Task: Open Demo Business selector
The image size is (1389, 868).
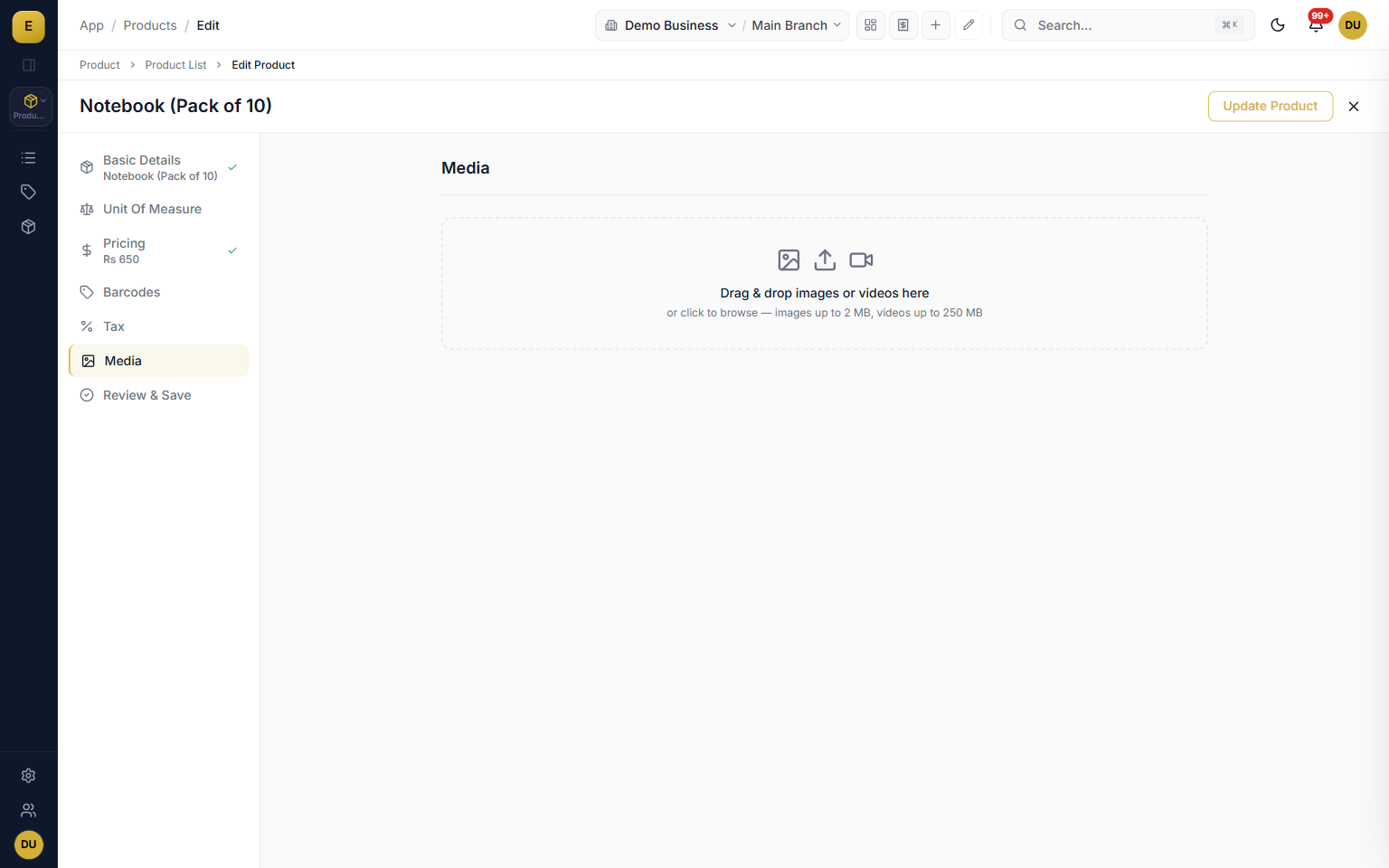Action: click(x=670, y=25)
